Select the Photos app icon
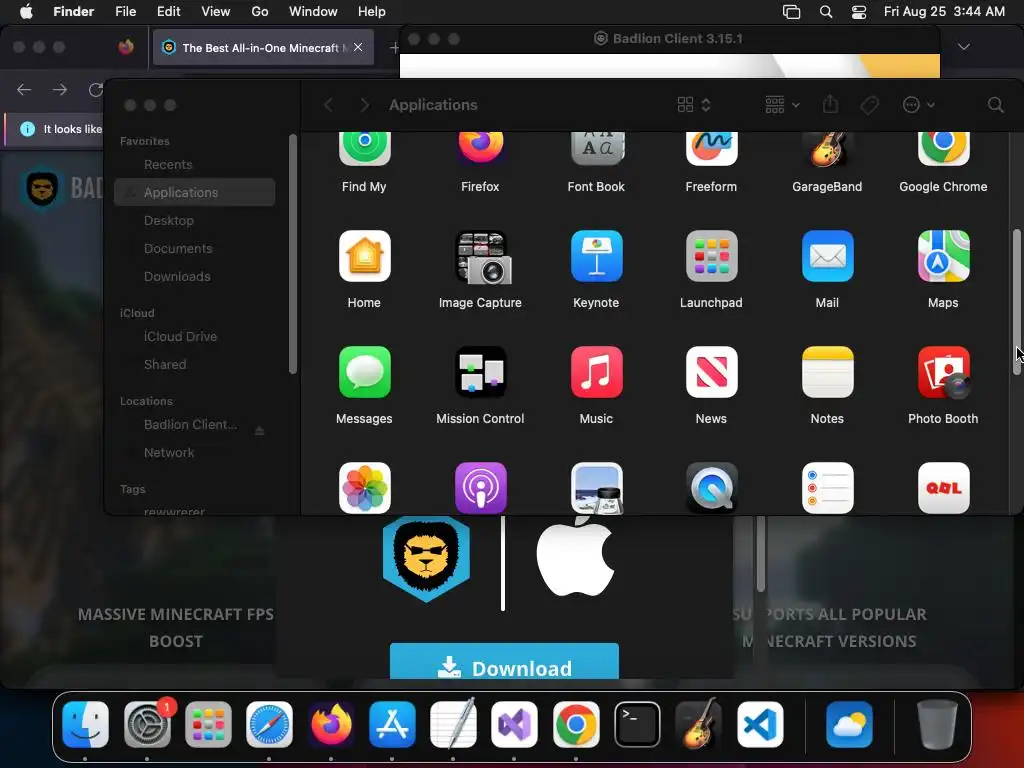This screenshot has height=768, width=1024. (364, 488)
